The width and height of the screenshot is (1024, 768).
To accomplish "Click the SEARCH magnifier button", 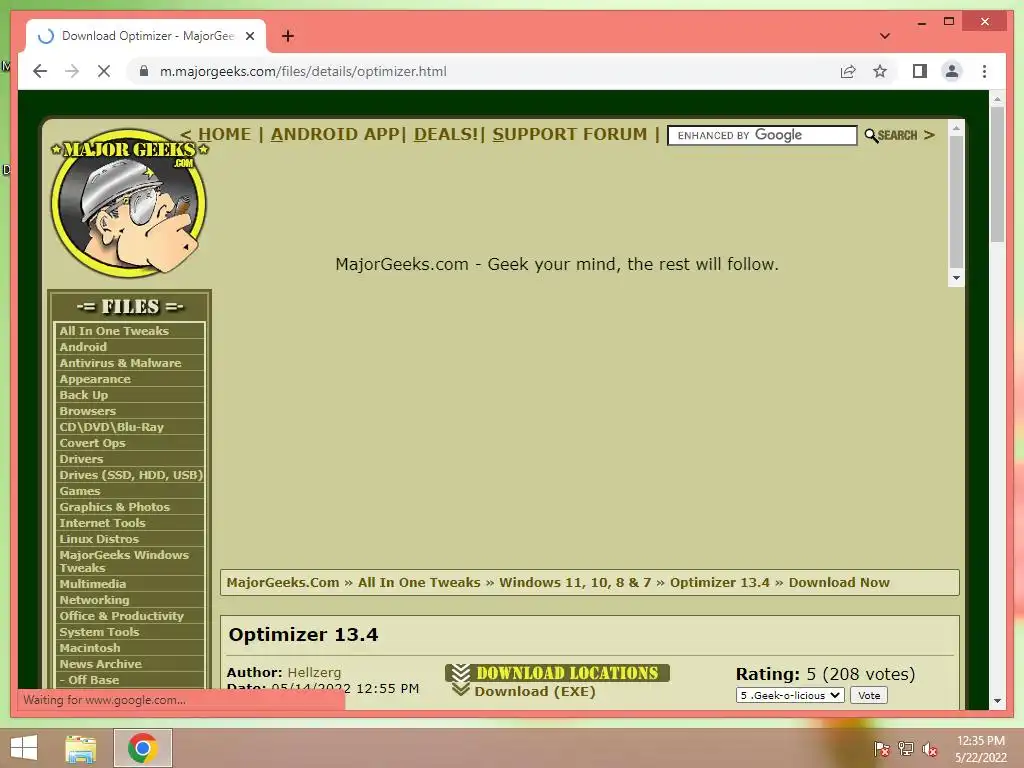I will (x=891, y=135).
